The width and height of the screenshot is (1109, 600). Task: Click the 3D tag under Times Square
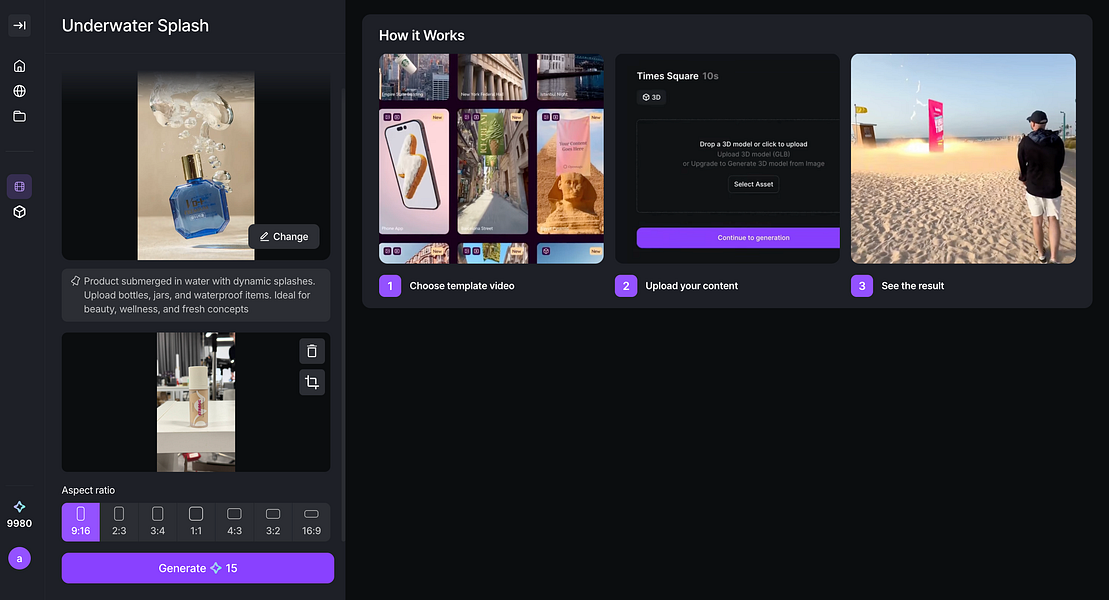point(651,97)
